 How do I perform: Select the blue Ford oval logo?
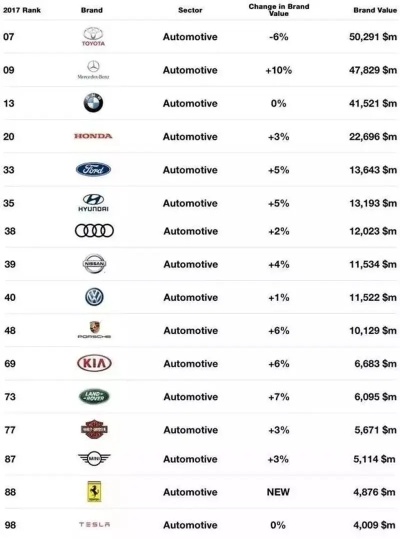coord(93,169)
